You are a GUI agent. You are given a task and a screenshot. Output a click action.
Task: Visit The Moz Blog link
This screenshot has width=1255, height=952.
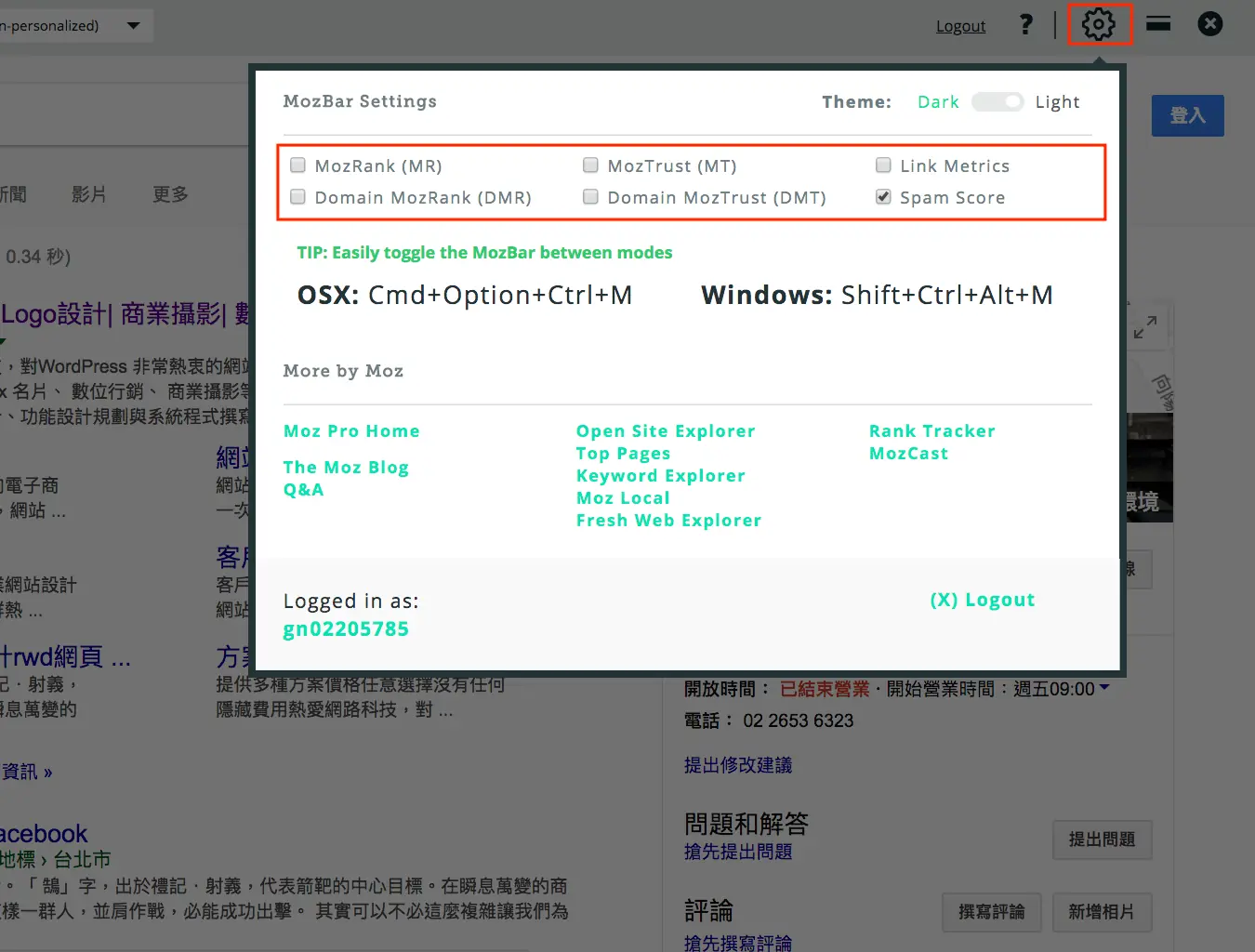pyautogui.click(x=346, y=468)
